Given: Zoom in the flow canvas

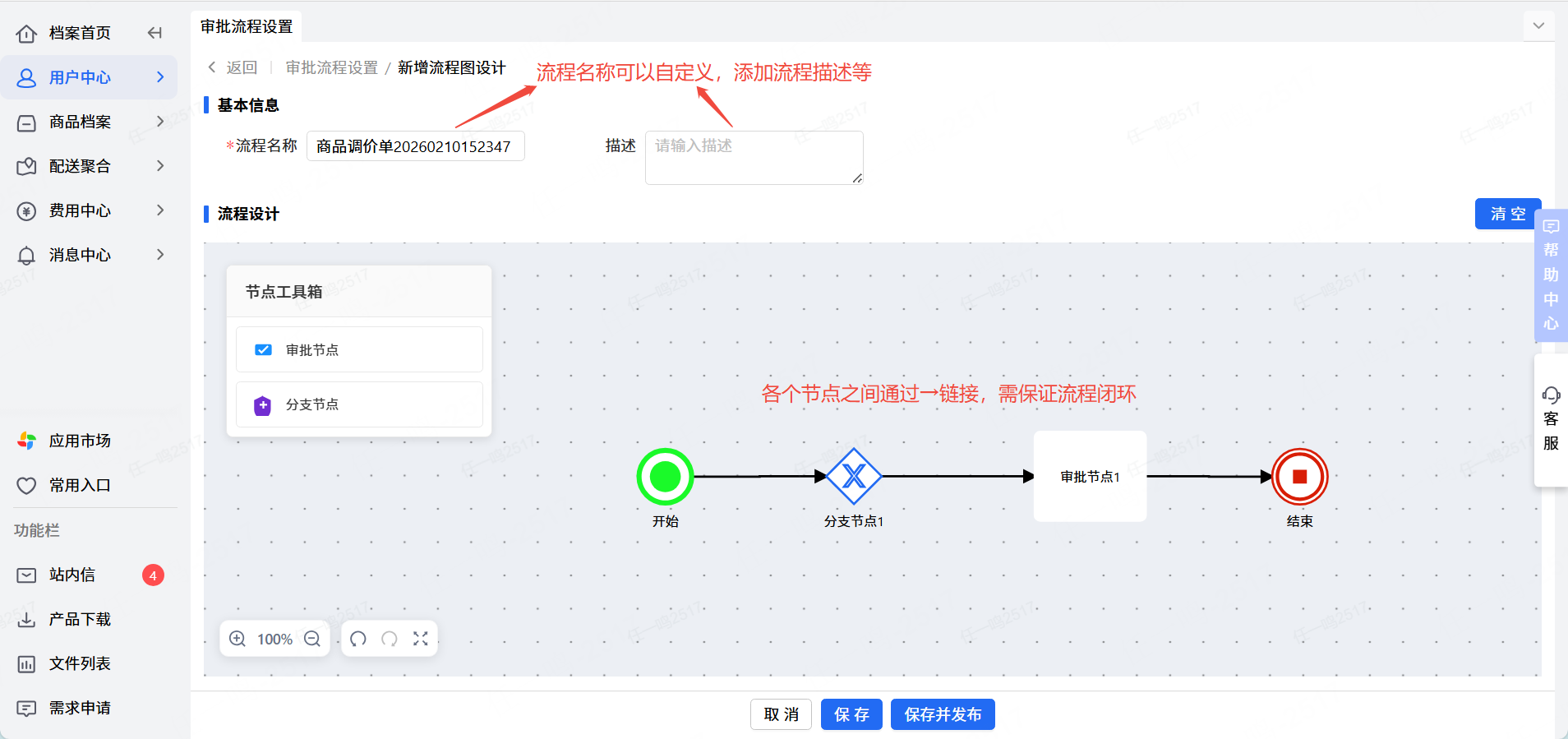Looking at the screenshot, I should tap(238, 639).
